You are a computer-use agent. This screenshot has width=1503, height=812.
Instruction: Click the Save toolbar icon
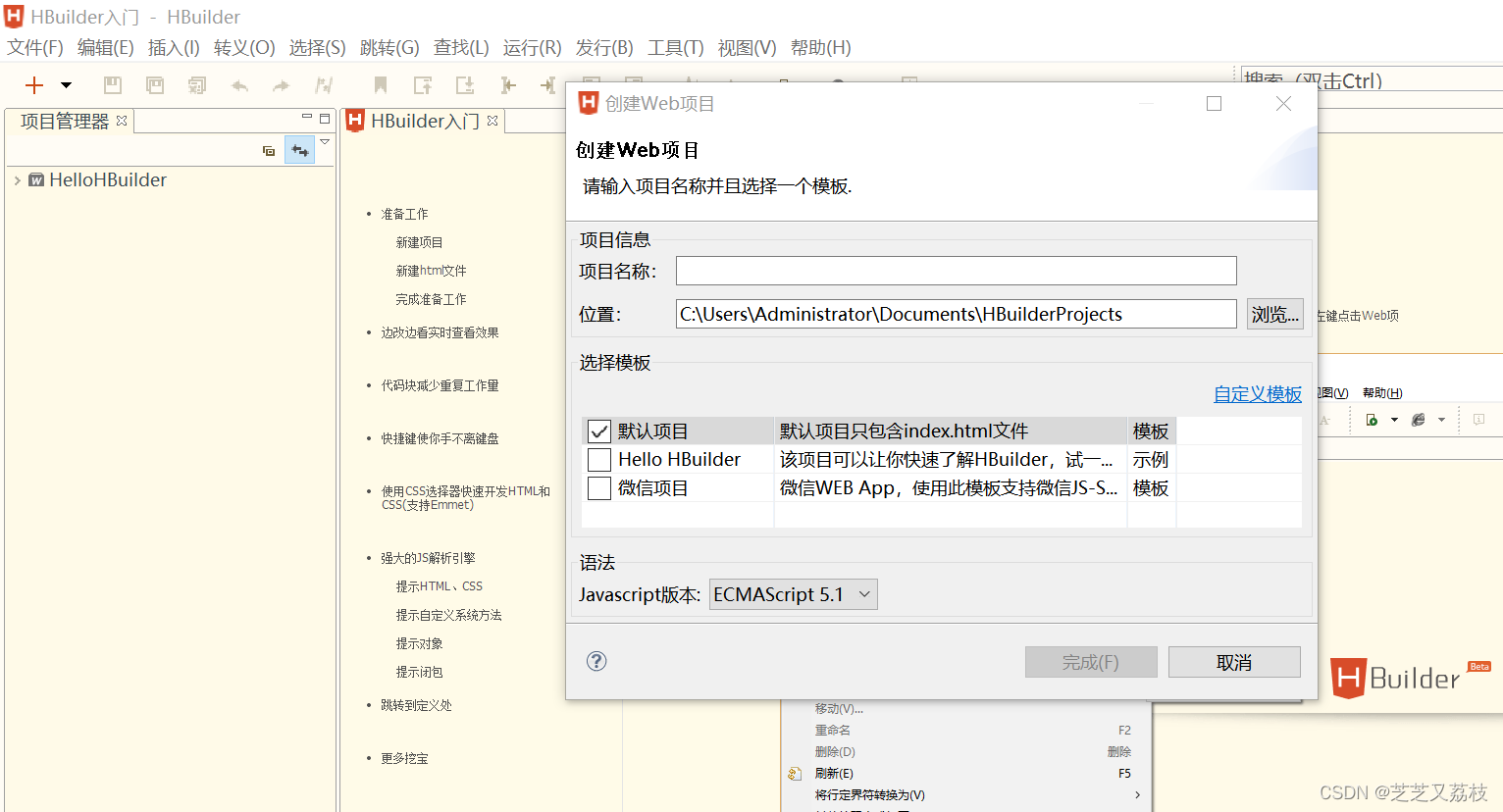click(x=113, y=85)
